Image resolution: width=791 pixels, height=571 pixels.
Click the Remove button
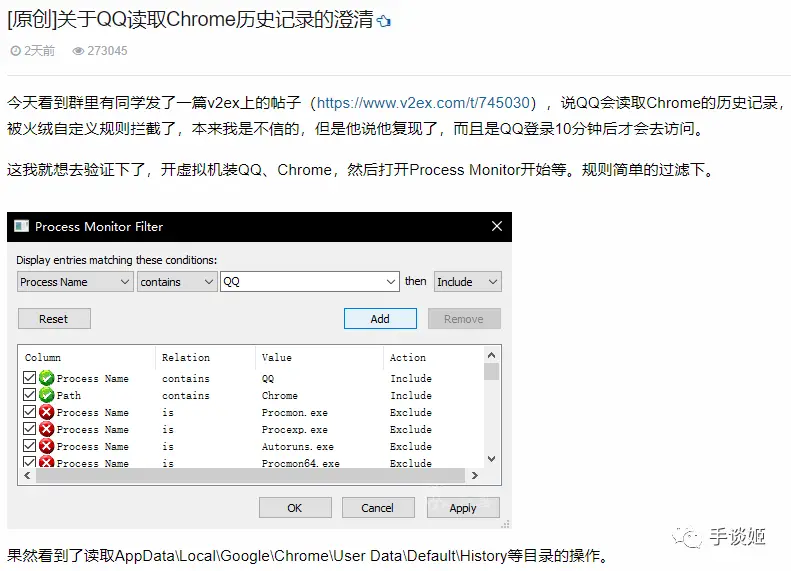pos(464,319)
